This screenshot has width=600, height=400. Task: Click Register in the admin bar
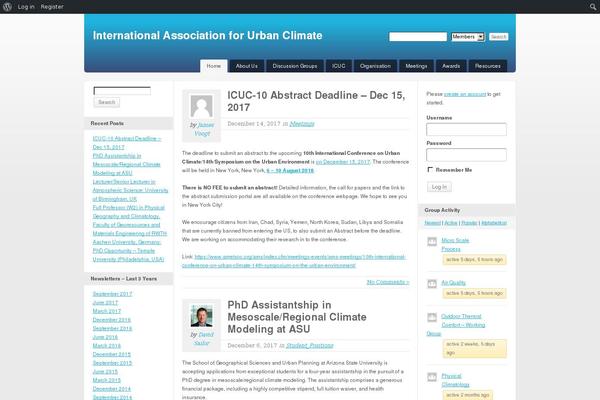click(x=52, y=7)
